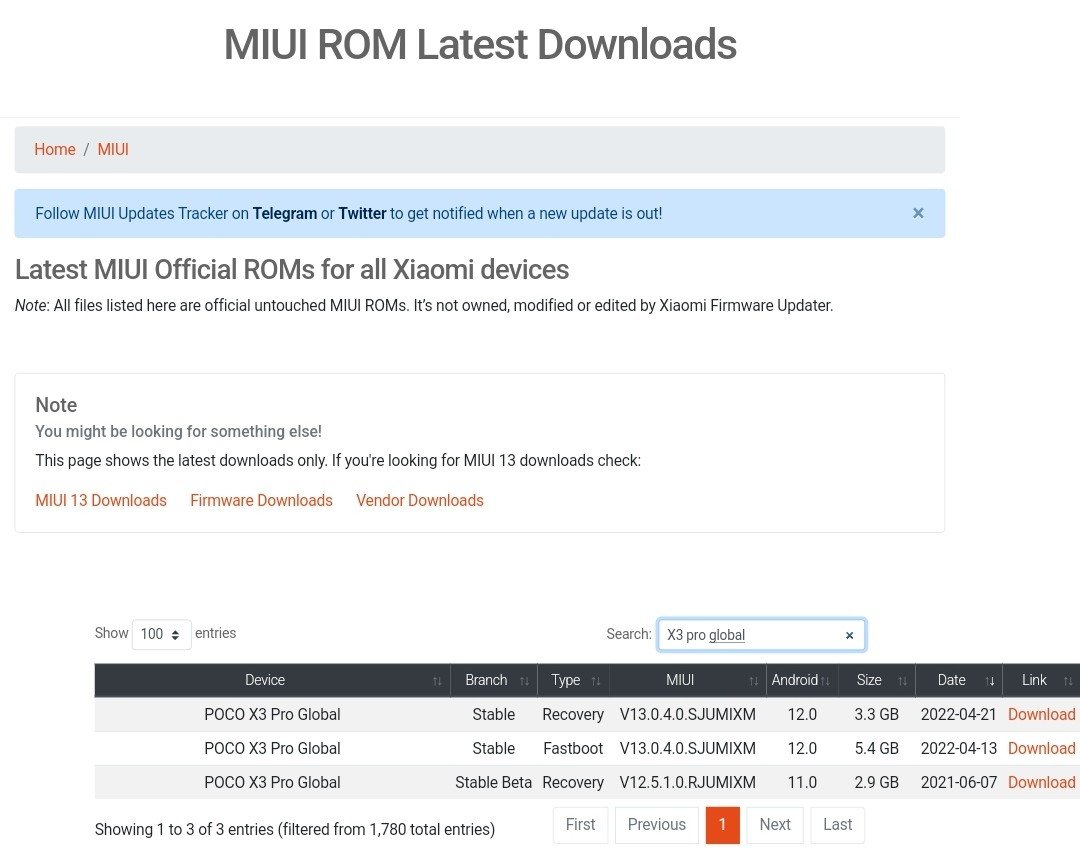Image resolution: width=1080 pixels, height=853 pixels.
Task: Sort table by MIUI version column
Action: tap(687, 680)
